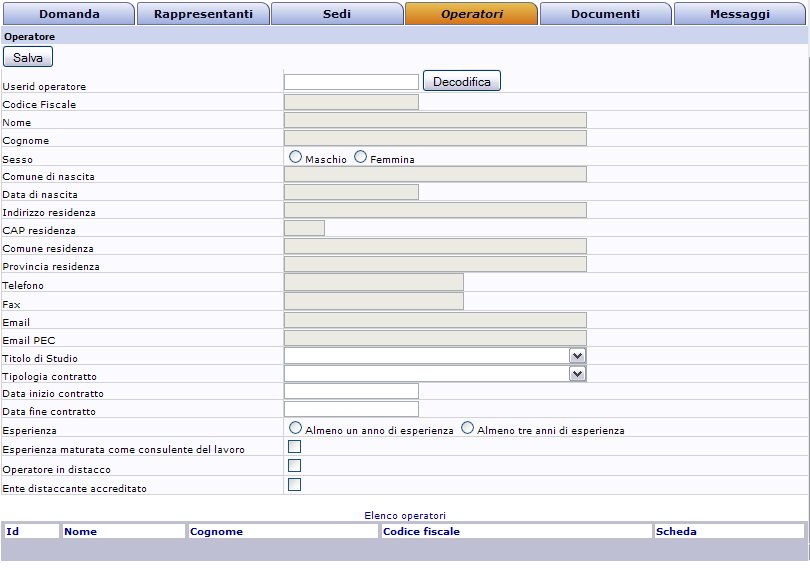This screenshot has width=810, height=570.
Task: Select the Maschio radio button
Action: (295, 157)
